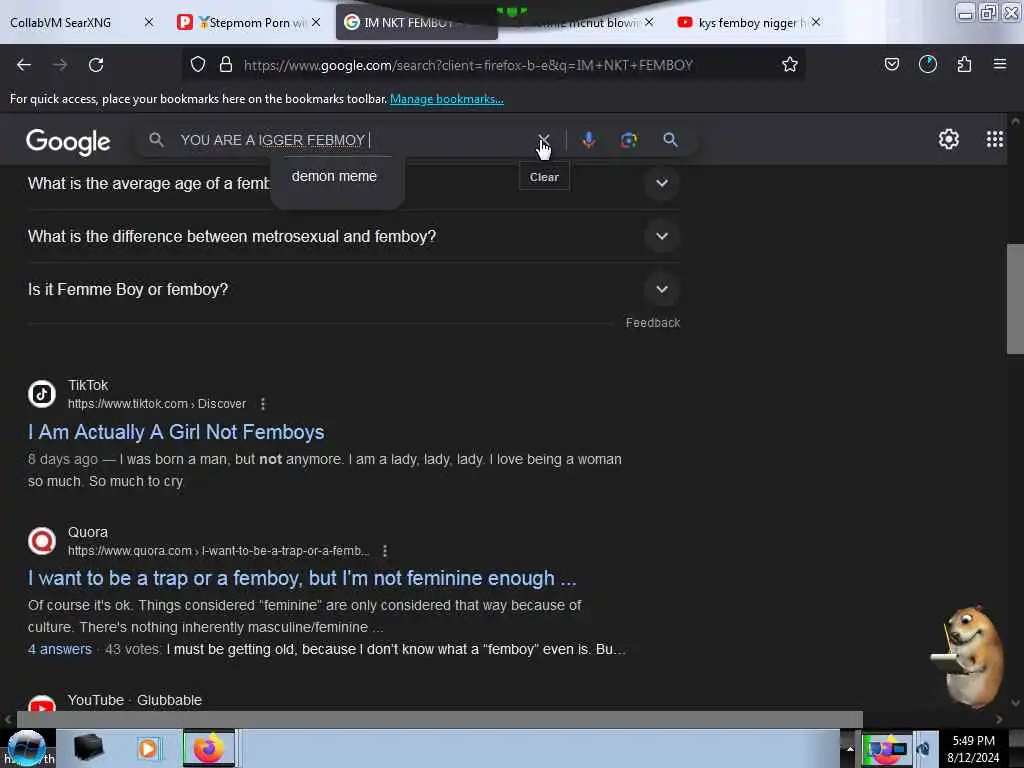Screen dimensions: 1024x768
Task: Click the horizontal scrollbar at the page bottom
Action: tap(439, 719)
